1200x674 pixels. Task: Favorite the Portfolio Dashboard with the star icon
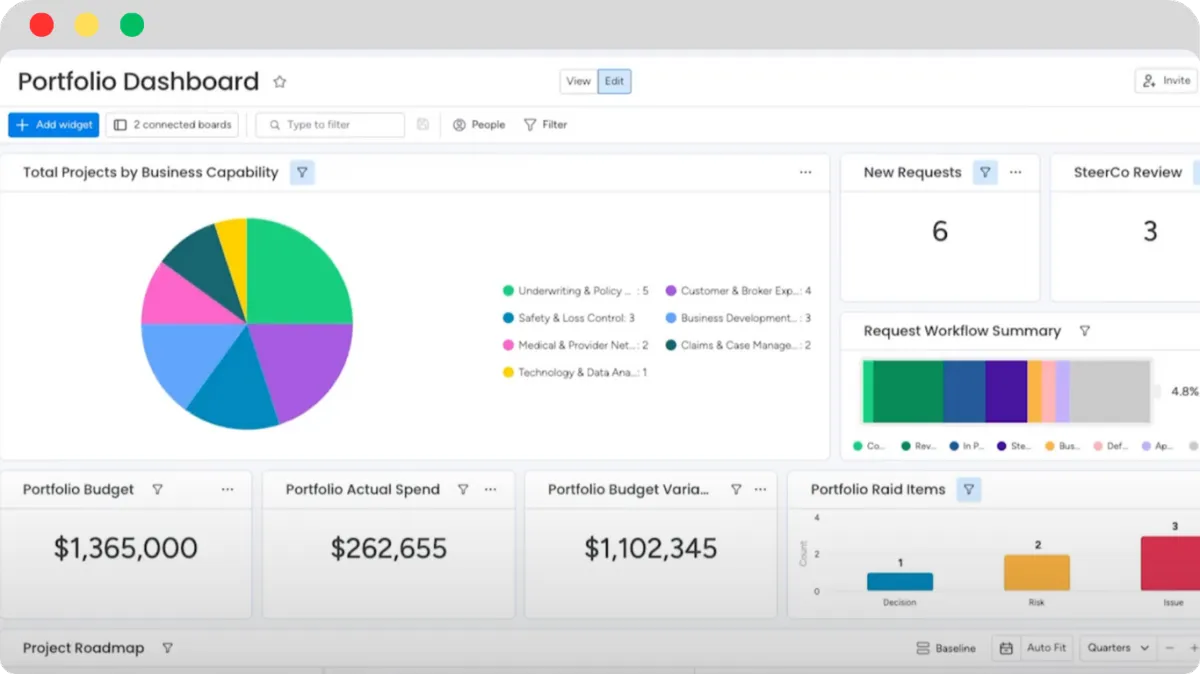pos(280,82)
